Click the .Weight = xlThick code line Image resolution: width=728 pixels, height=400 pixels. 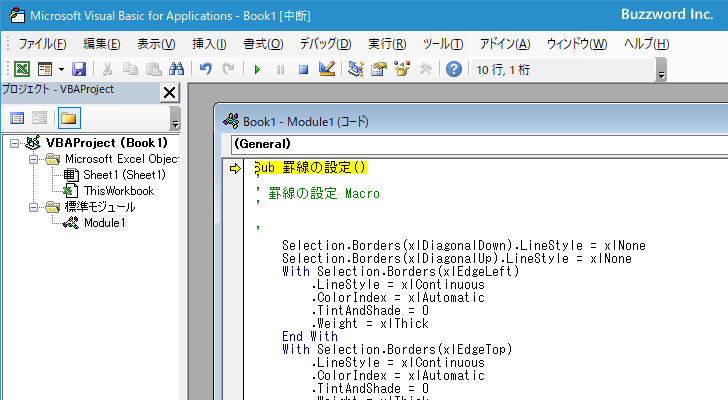click(370, 323)
